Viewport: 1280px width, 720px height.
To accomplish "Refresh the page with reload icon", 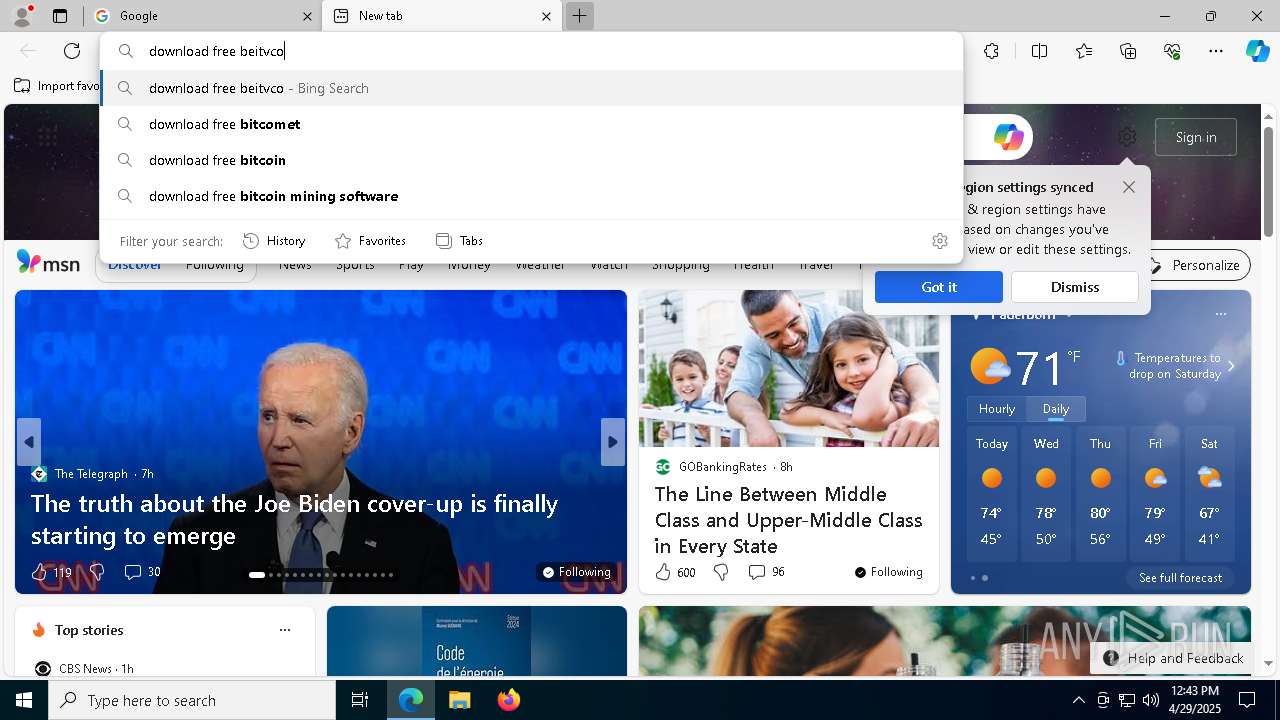I will pyautogui.click(x=72, y=51).
